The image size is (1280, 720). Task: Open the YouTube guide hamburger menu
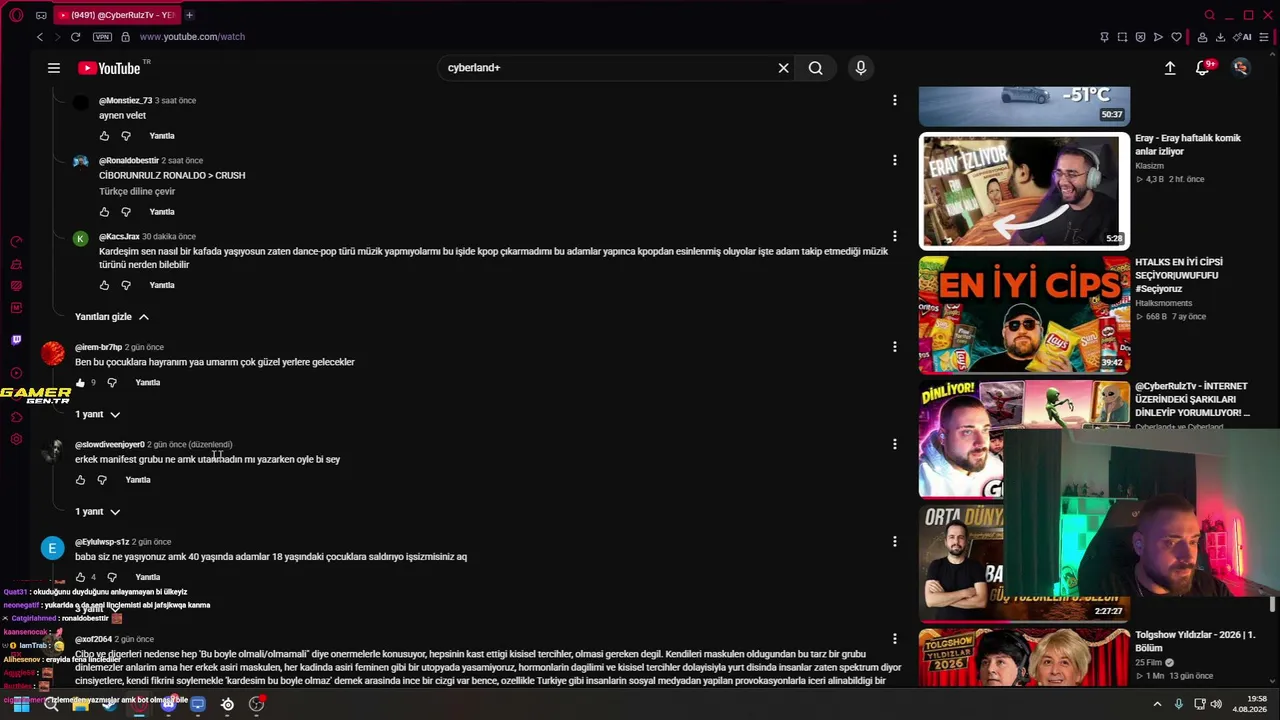point(54,68)
